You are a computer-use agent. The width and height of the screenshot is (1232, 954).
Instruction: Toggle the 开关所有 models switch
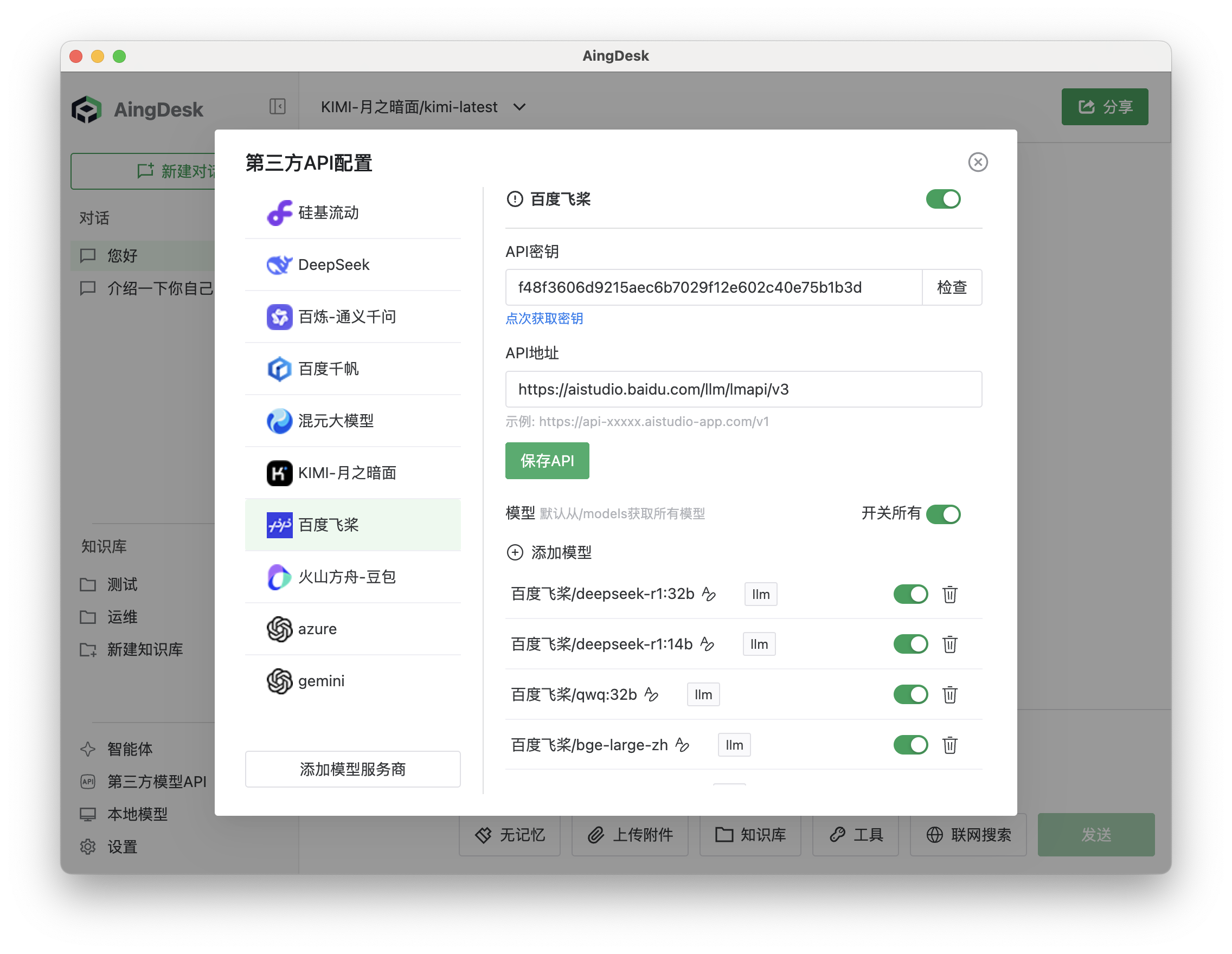pos(944,514)
